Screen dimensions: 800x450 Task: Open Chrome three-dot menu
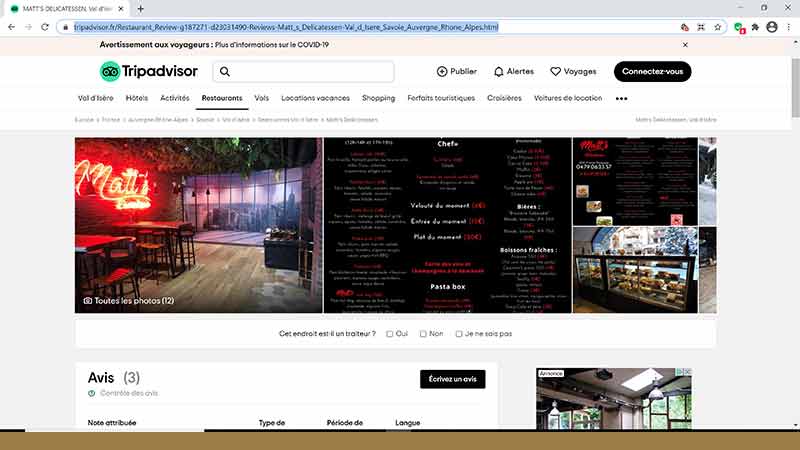pos(789,27)
